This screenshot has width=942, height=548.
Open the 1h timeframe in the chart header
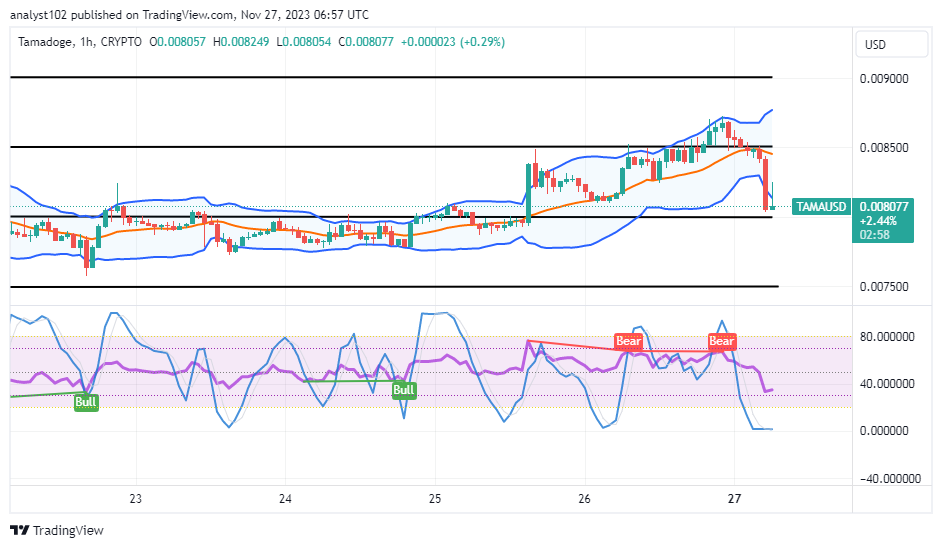coord(85,42)
